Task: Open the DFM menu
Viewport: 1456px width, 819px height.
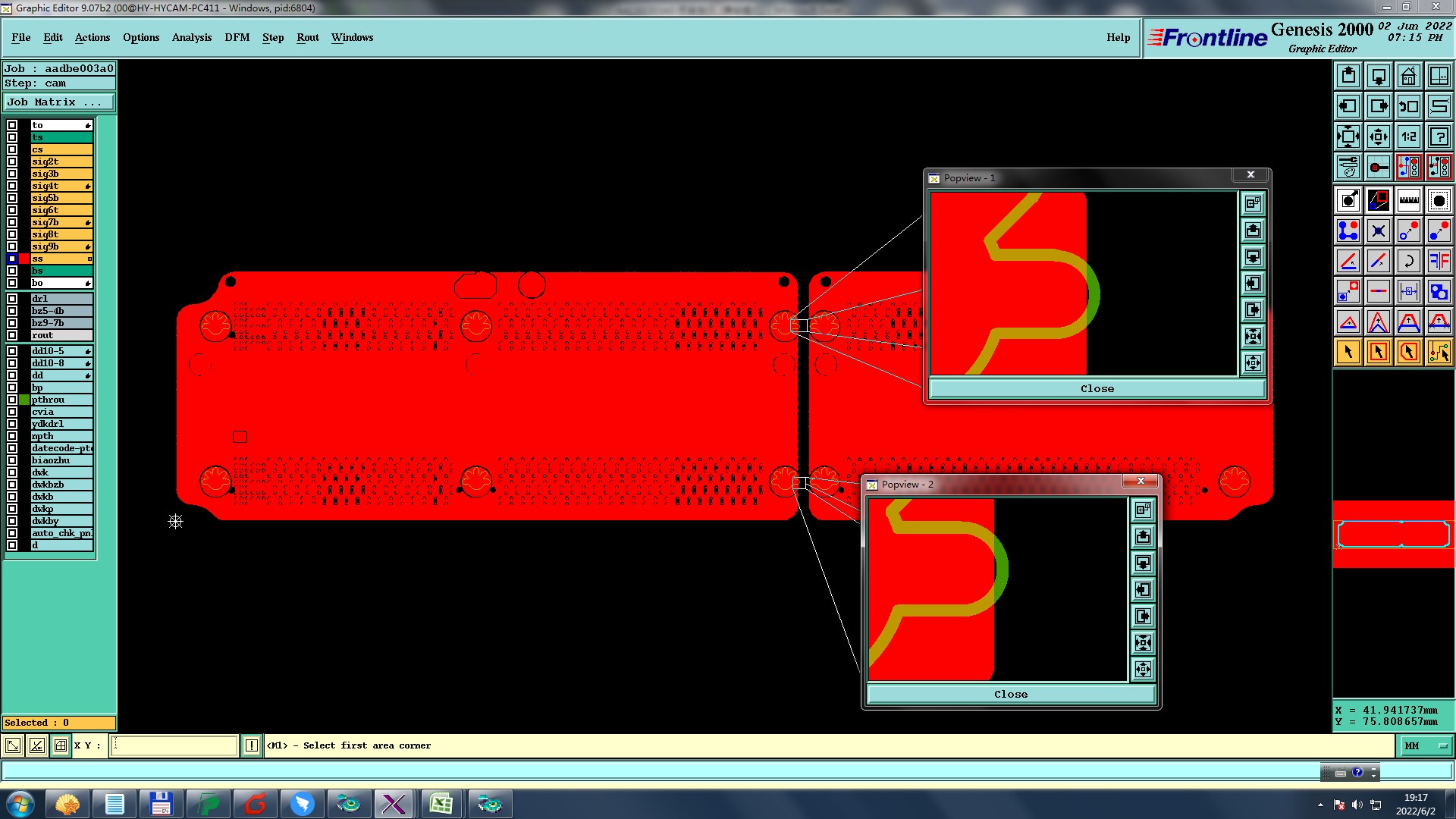Action: click(x=237, y=37)
